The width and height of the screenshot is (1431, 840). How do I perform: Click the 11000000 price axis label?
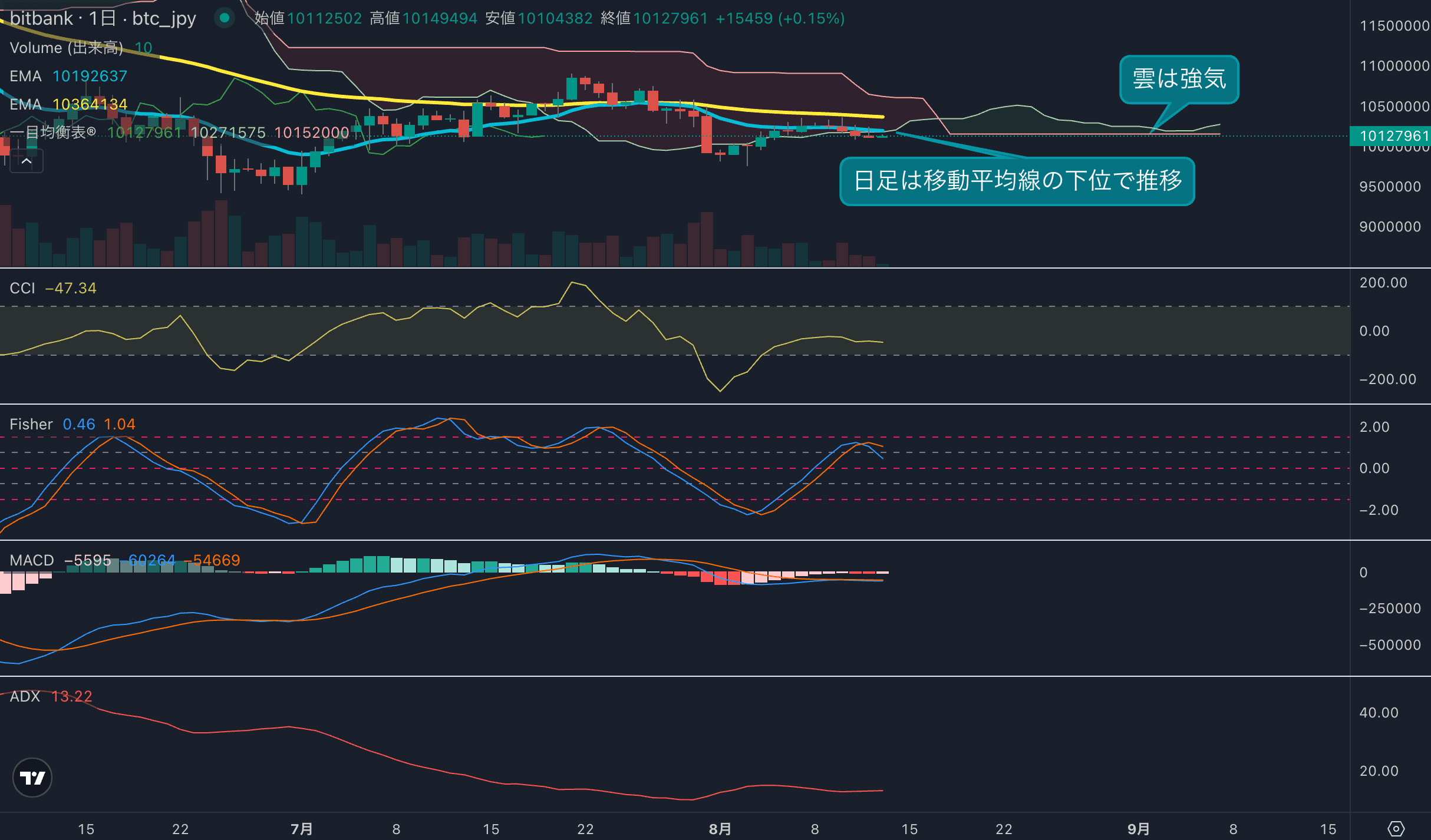tap(1394, 66)
